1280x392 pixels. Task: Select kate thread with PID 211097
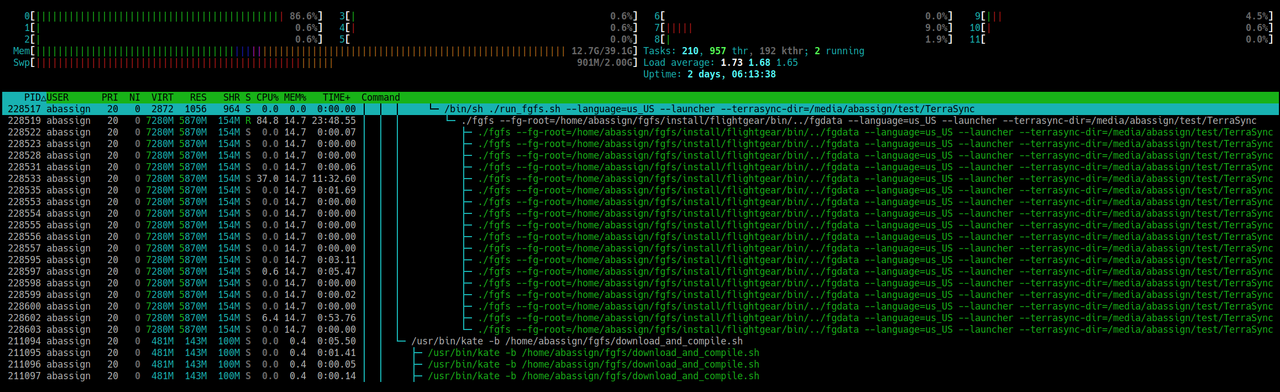[640, 375]
